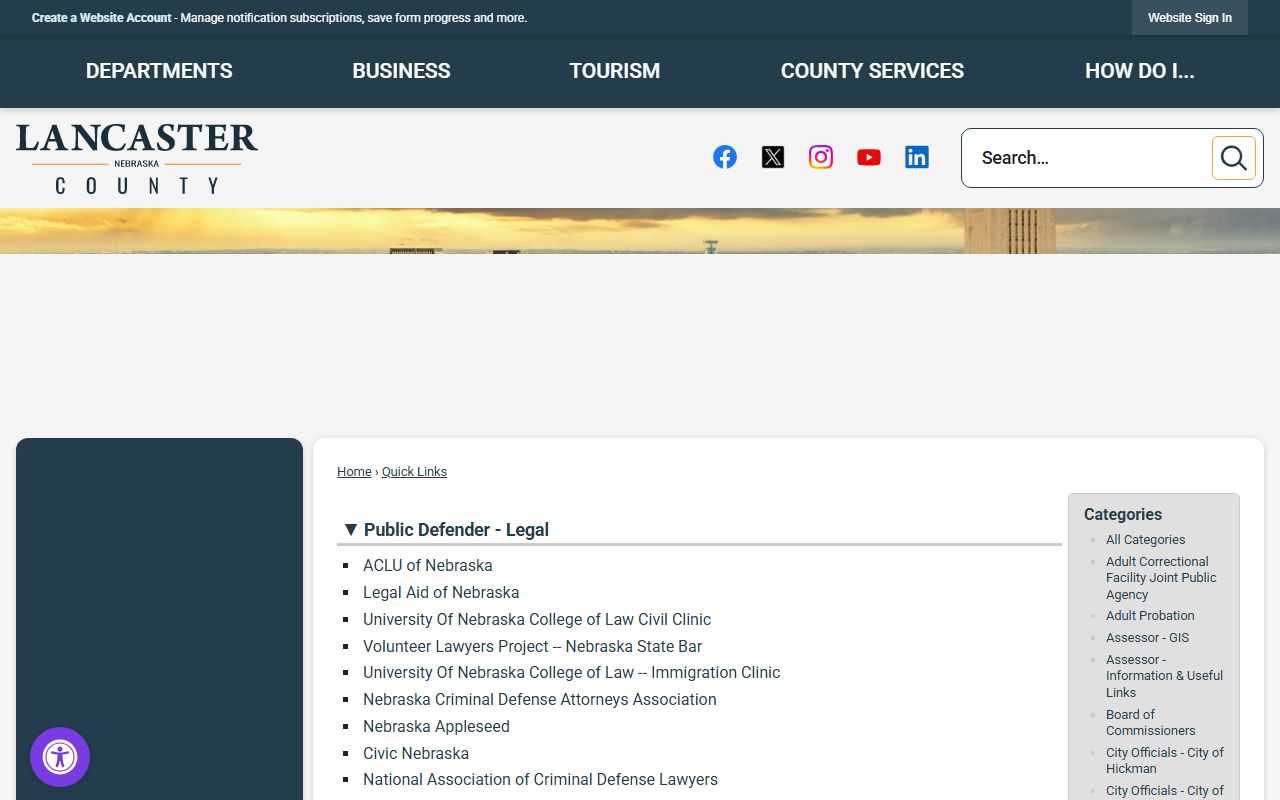This screenshot has height=800, width=1280.
Task: Open the County Services menu
Action: (x=872, y=71)
